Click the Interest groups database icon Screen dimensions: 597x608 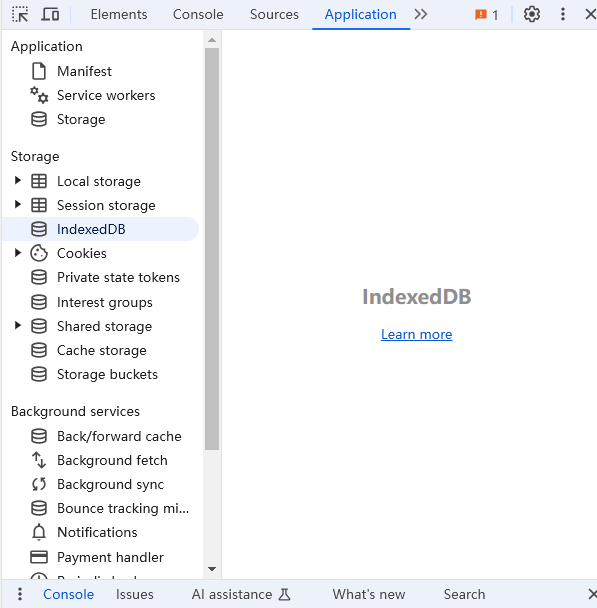[x=39, y=302]
